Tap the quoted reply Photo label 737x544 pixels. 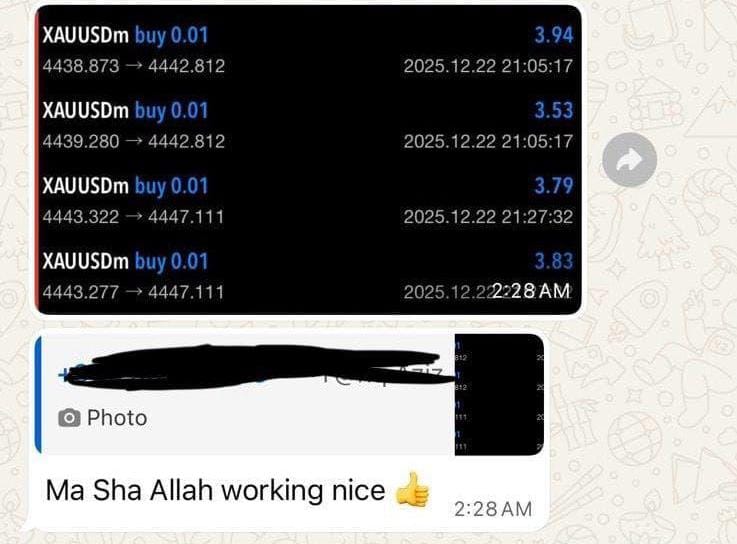coord(117,418)
